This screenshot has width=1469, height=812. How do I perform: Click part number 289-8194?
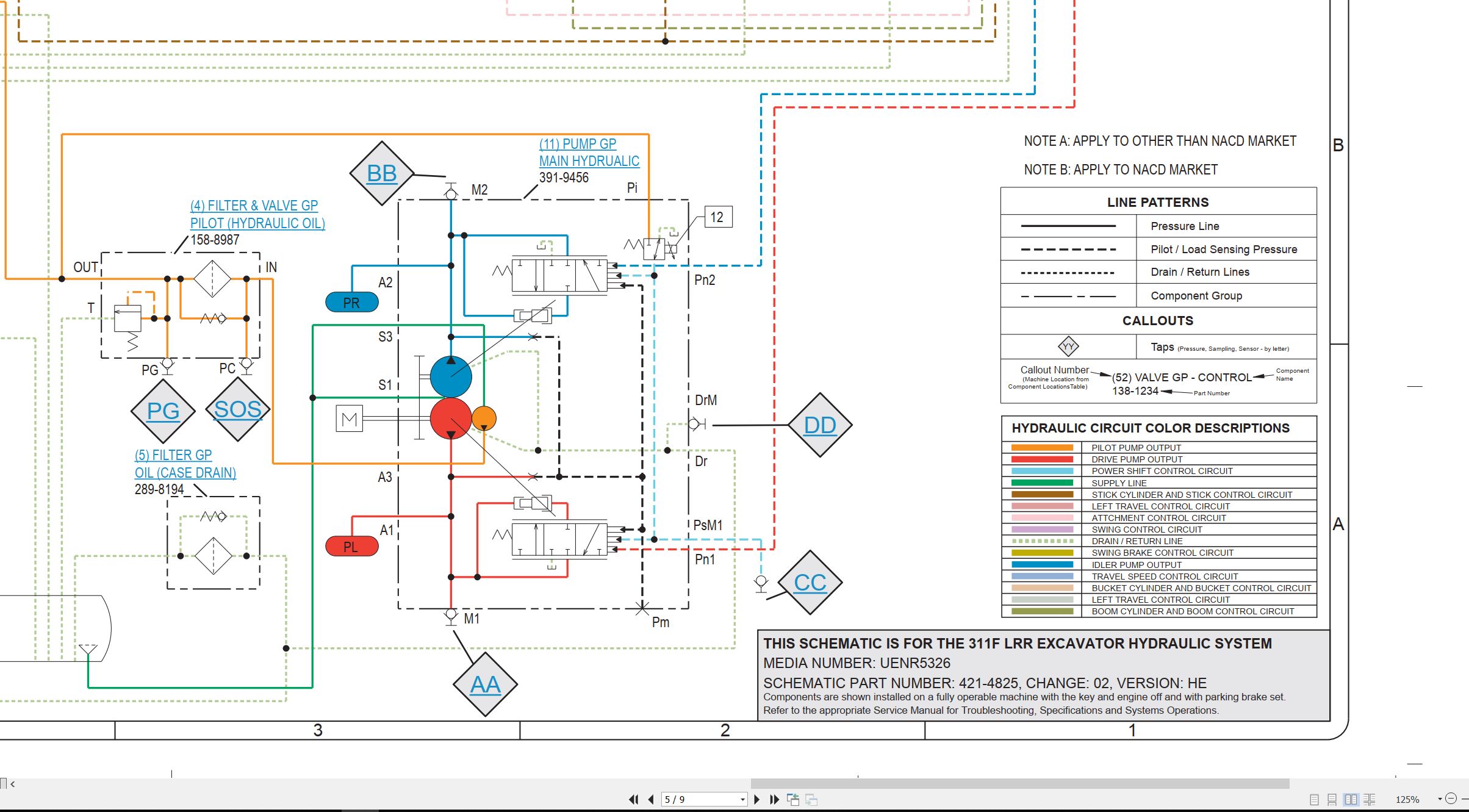[x=159, y=490]
